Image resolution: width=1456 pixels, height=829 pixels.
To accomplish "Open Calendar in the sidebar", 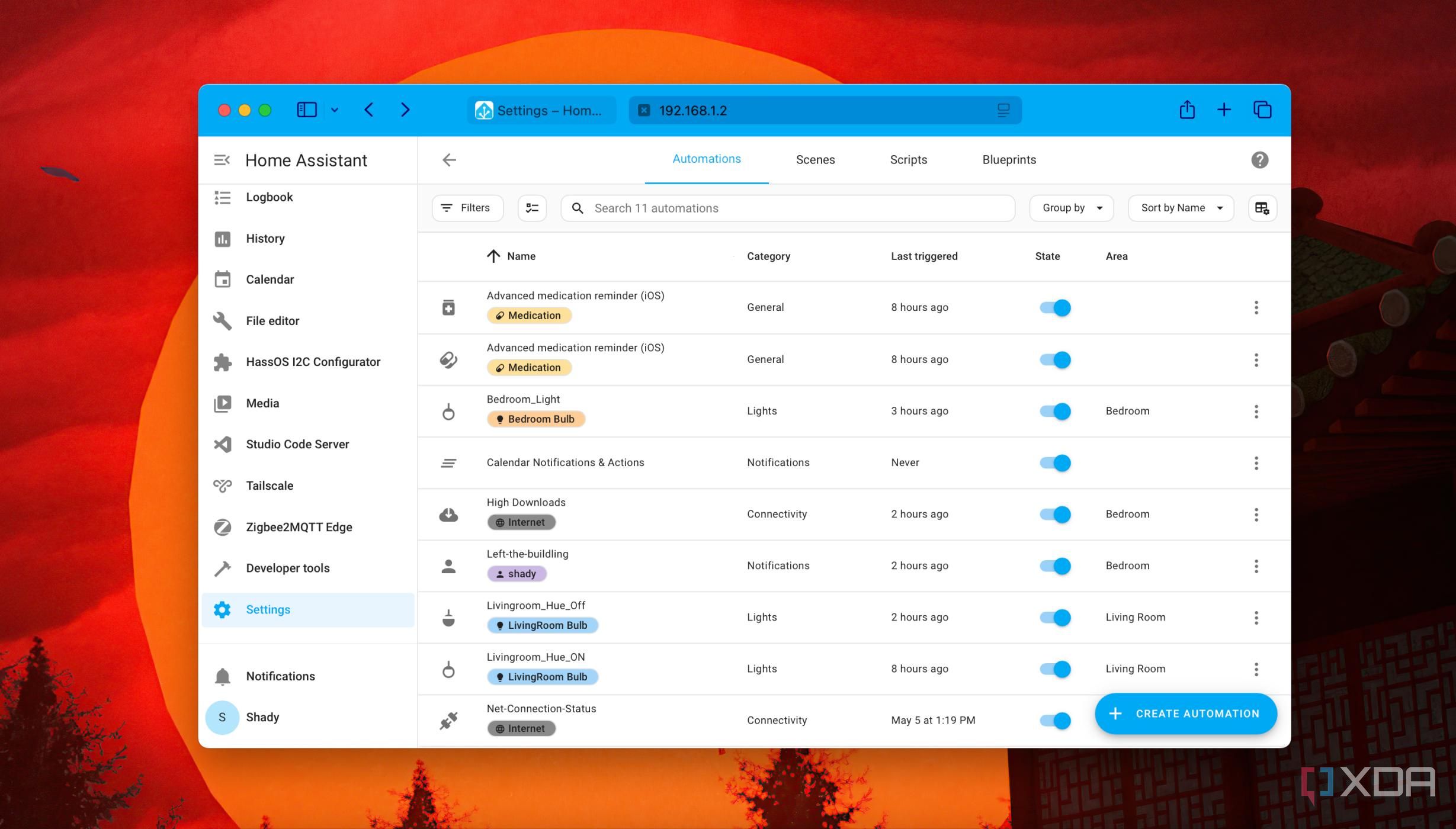I will (307, 279).
